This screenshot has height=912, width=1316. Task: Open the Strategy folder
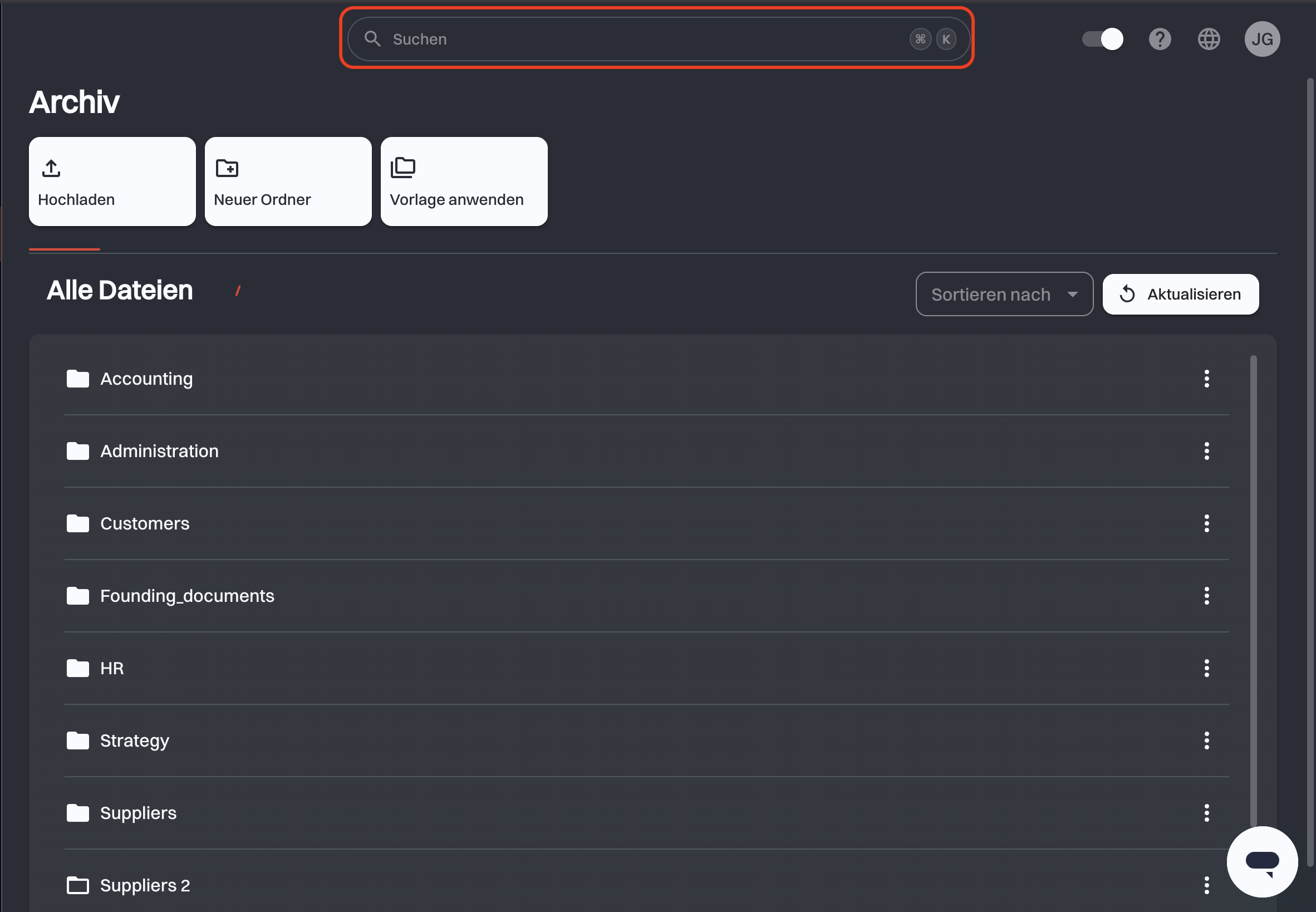[x=646, y=741]
